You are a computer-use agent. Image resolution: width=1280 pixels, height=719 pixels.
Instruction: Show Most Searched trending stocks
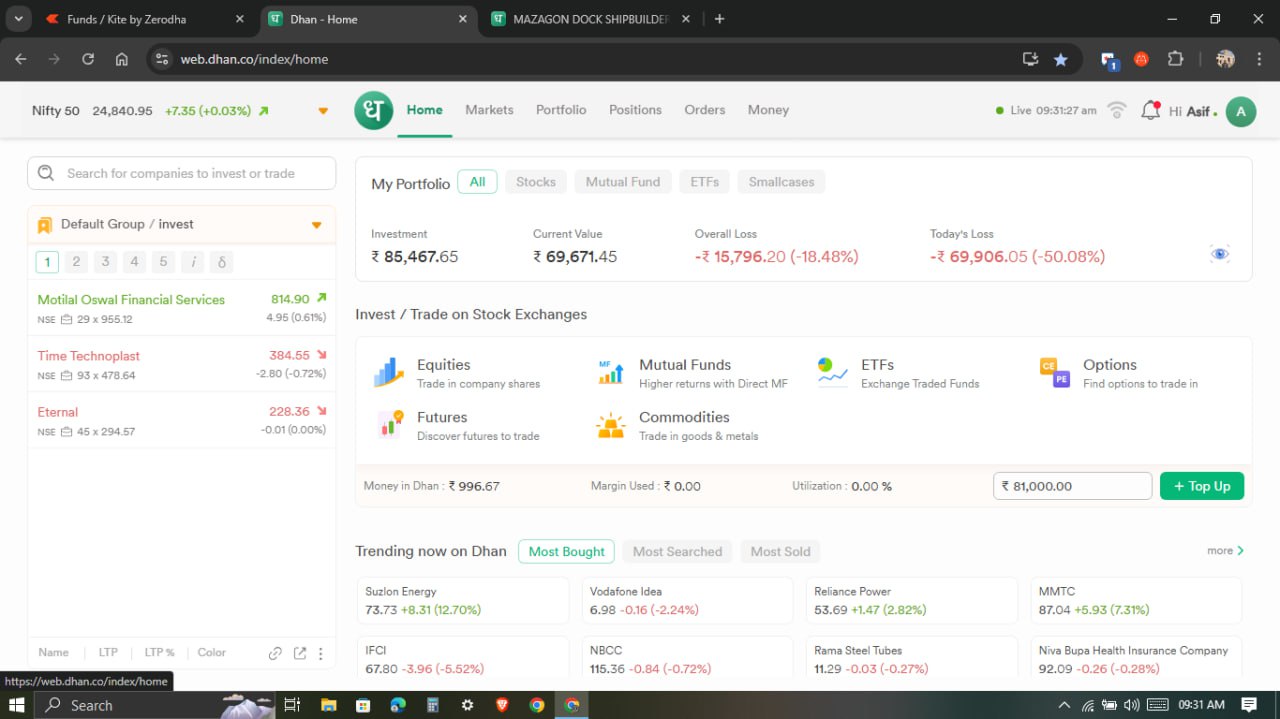[677, 551]
